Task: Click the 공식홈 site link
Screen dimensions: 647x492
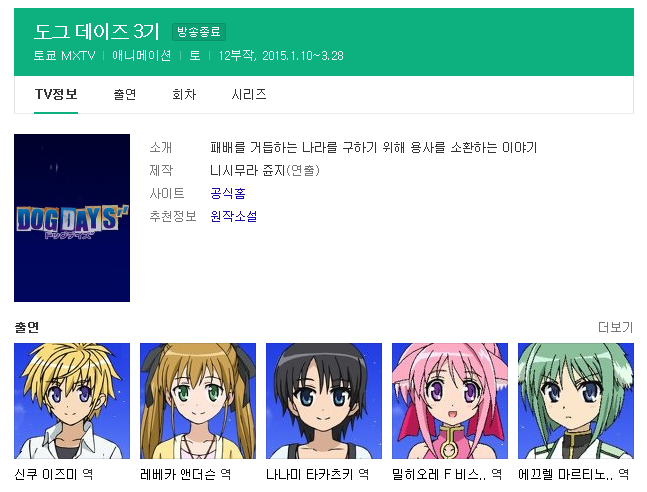Action: [x=228, y=193]
